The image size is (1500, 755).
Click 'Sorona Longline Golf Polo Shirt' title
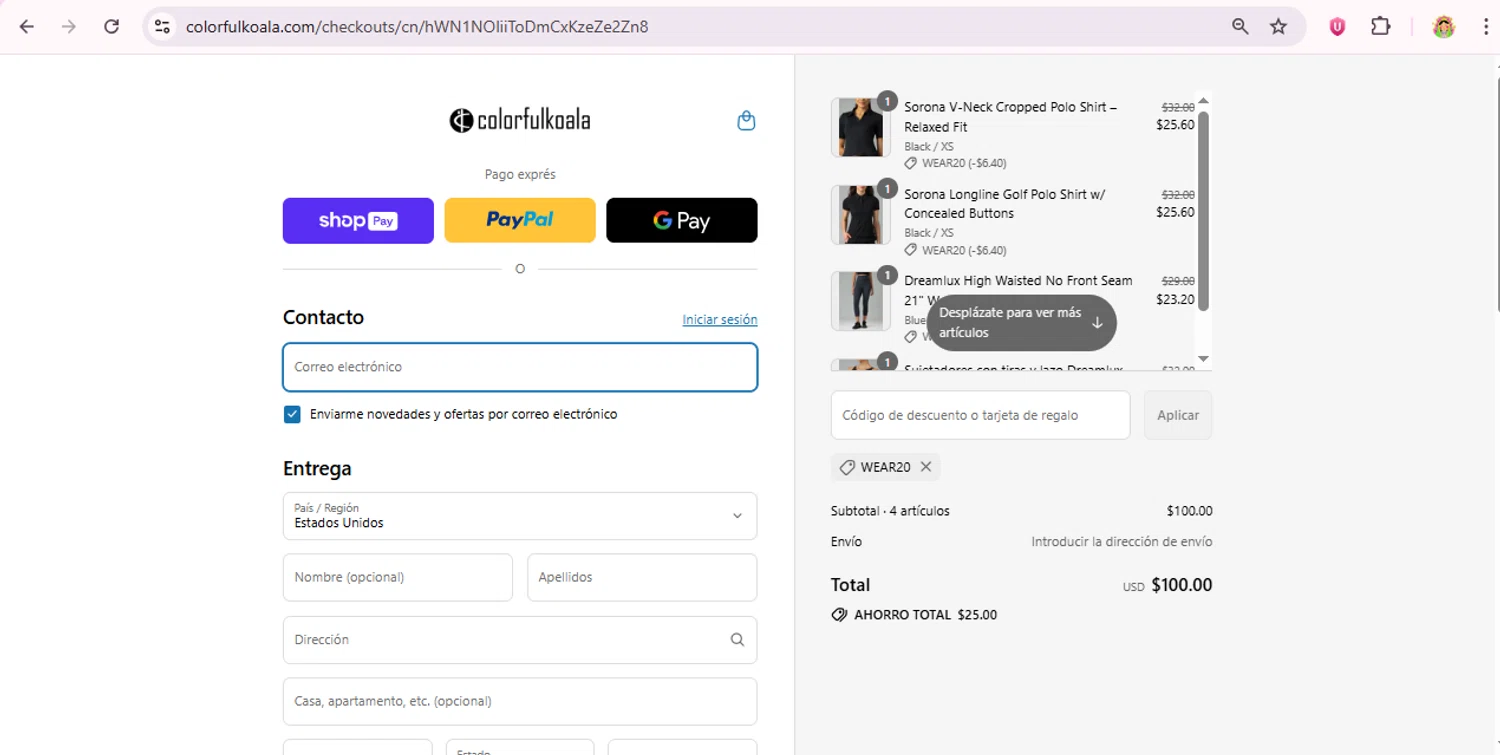1005,204
